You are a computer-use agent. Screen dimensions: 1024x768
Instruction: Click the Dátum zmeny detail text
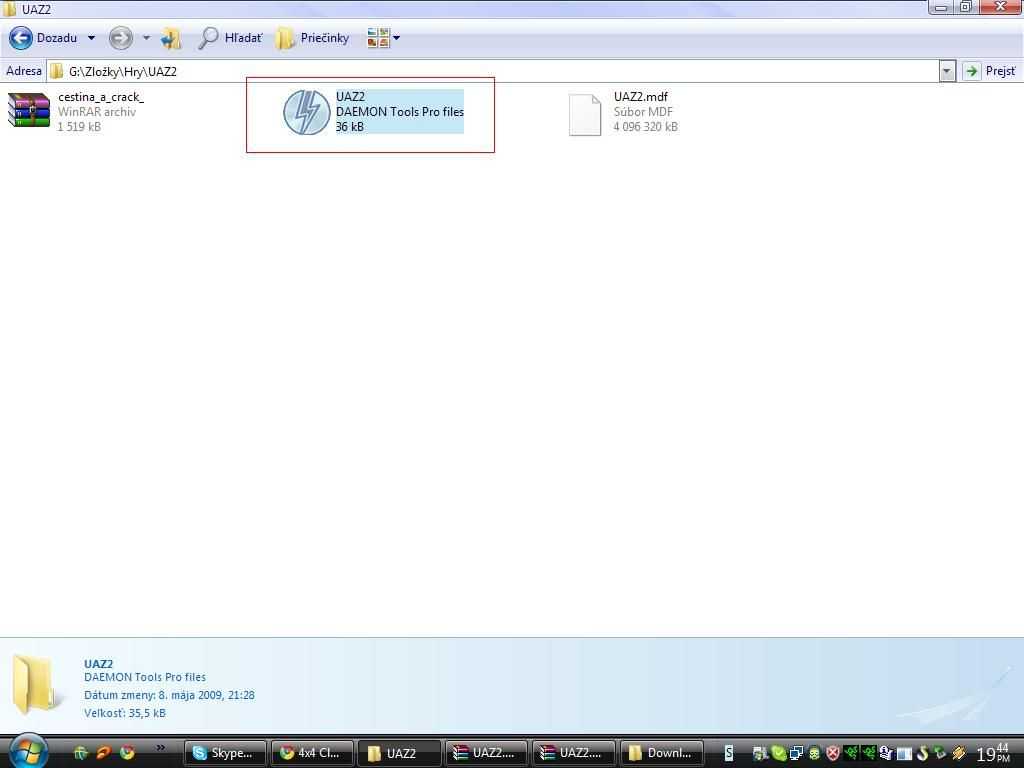[169, 695]
